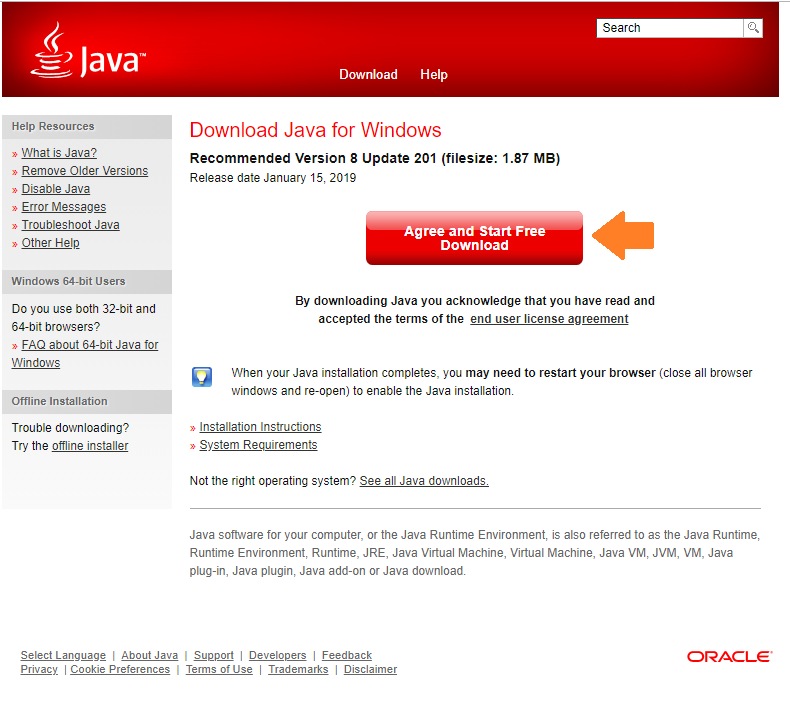Open Troubleshoot Java link
This screenshot has width=790, height=717.
[x=70, y=225]
